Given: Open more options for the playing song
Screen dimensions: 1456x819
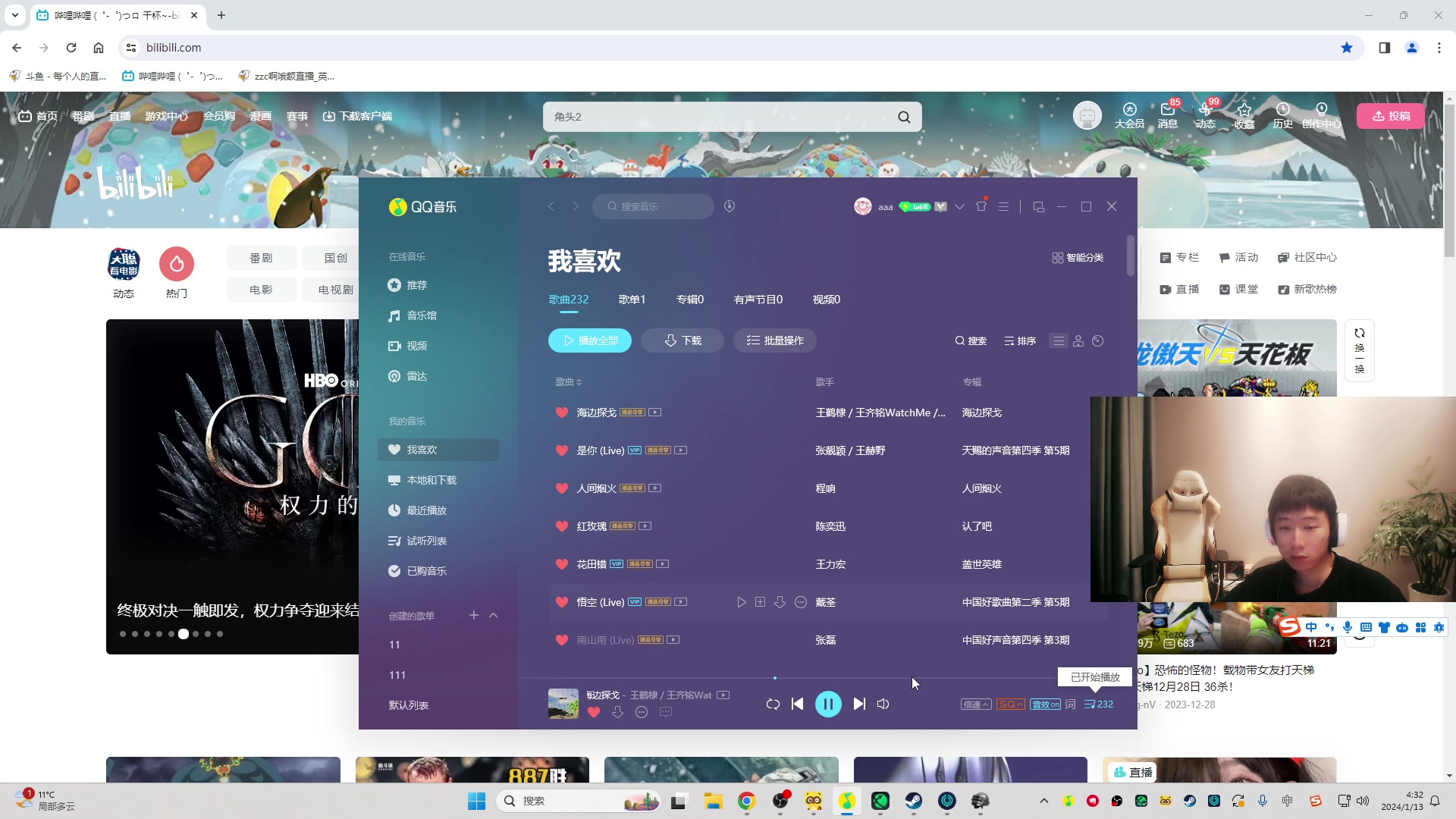Looking at the screenshot, I should coord(642,712).
